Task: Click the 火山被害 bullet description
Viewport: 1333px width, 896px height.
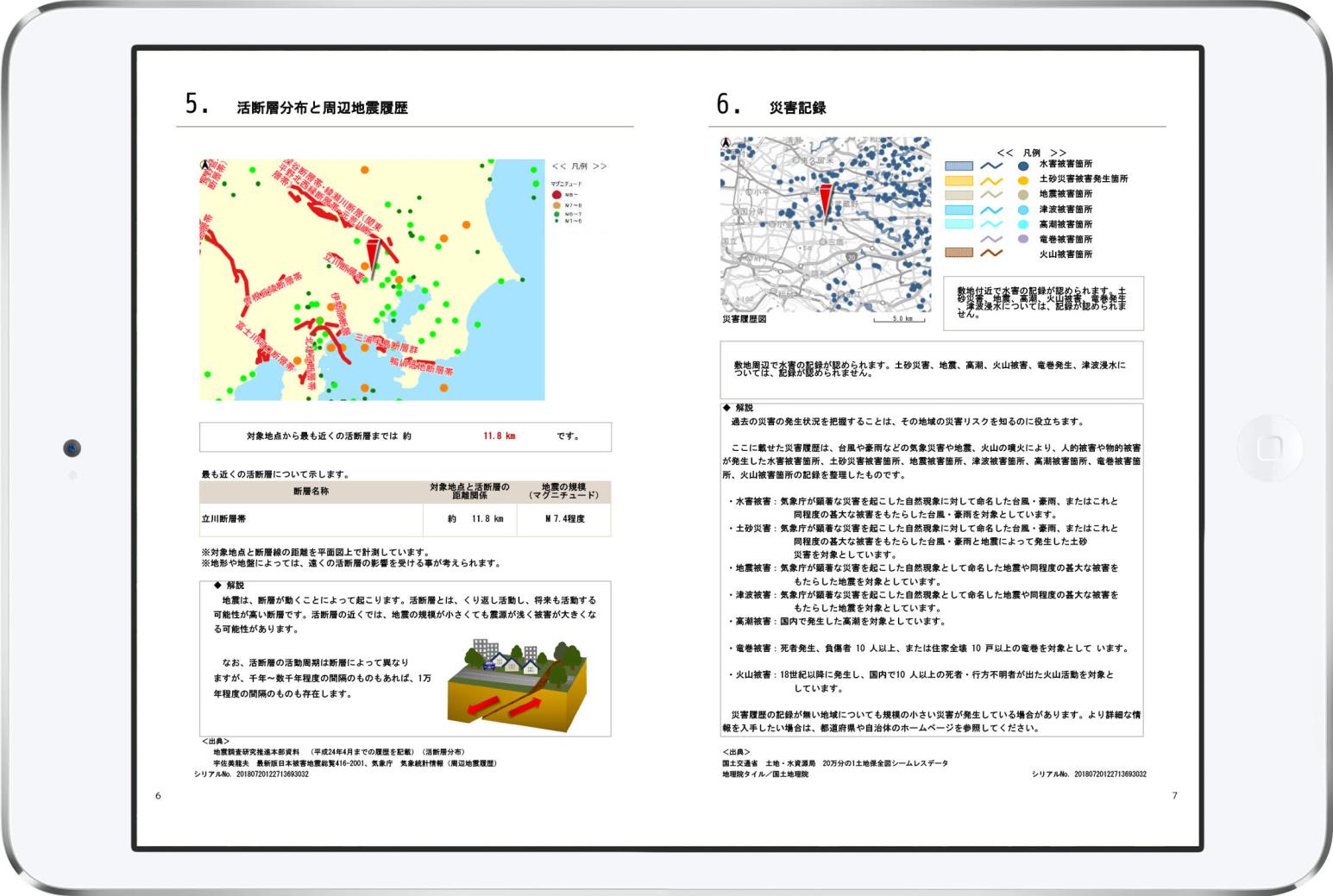Action: tap(921, 681)
